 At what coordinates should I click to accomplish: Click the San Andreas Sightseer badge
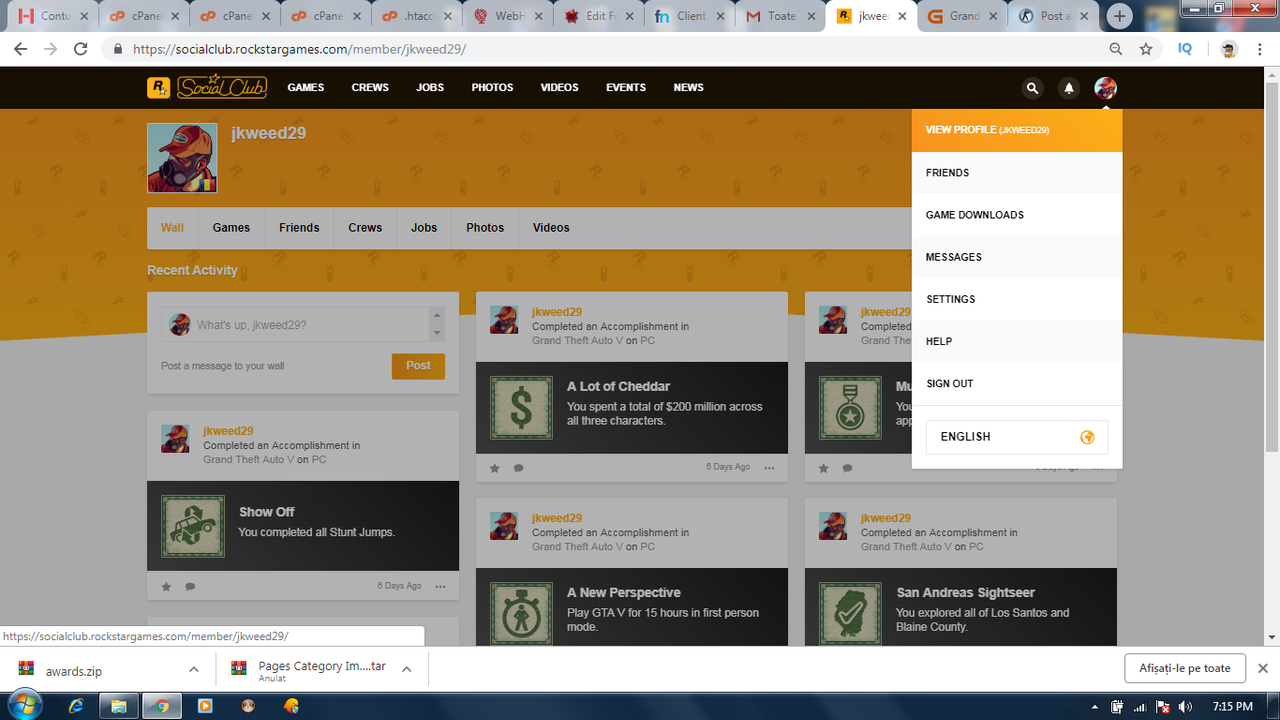pos(850,613)
